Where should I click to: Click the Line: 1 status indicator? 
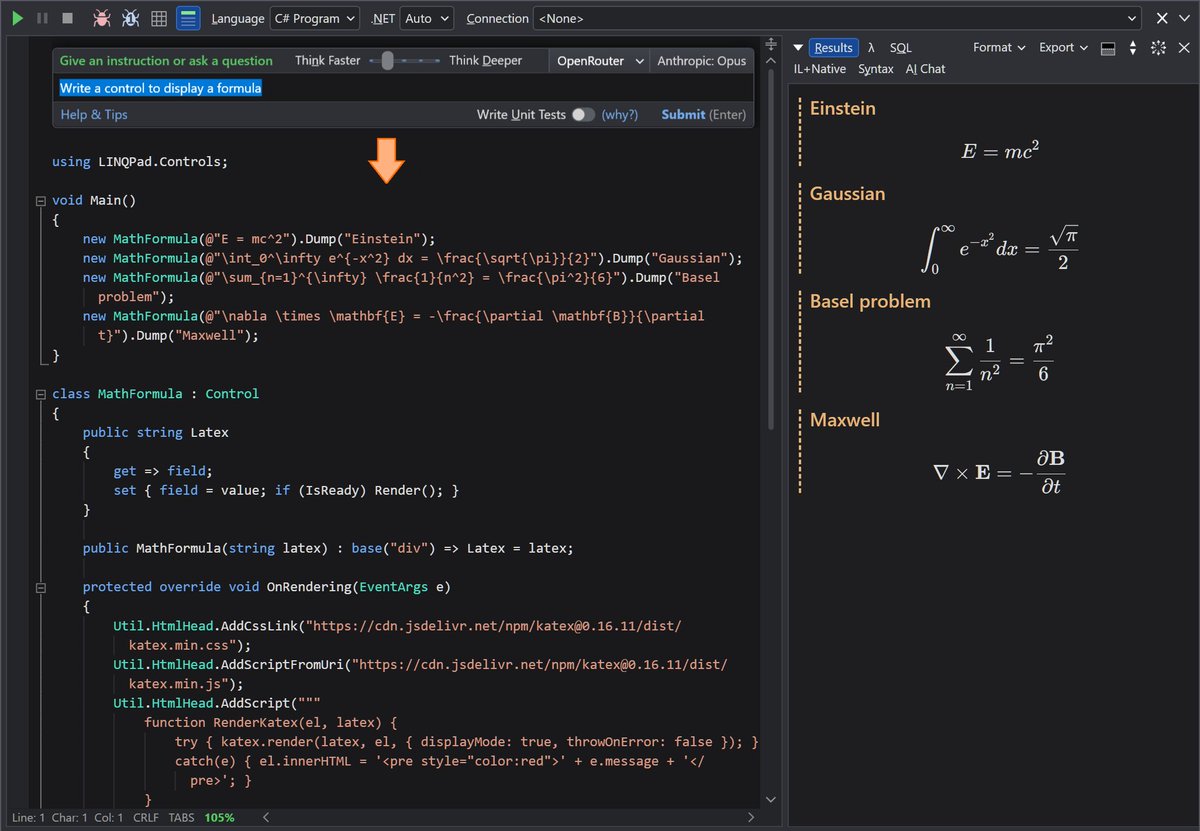point(27,818)
